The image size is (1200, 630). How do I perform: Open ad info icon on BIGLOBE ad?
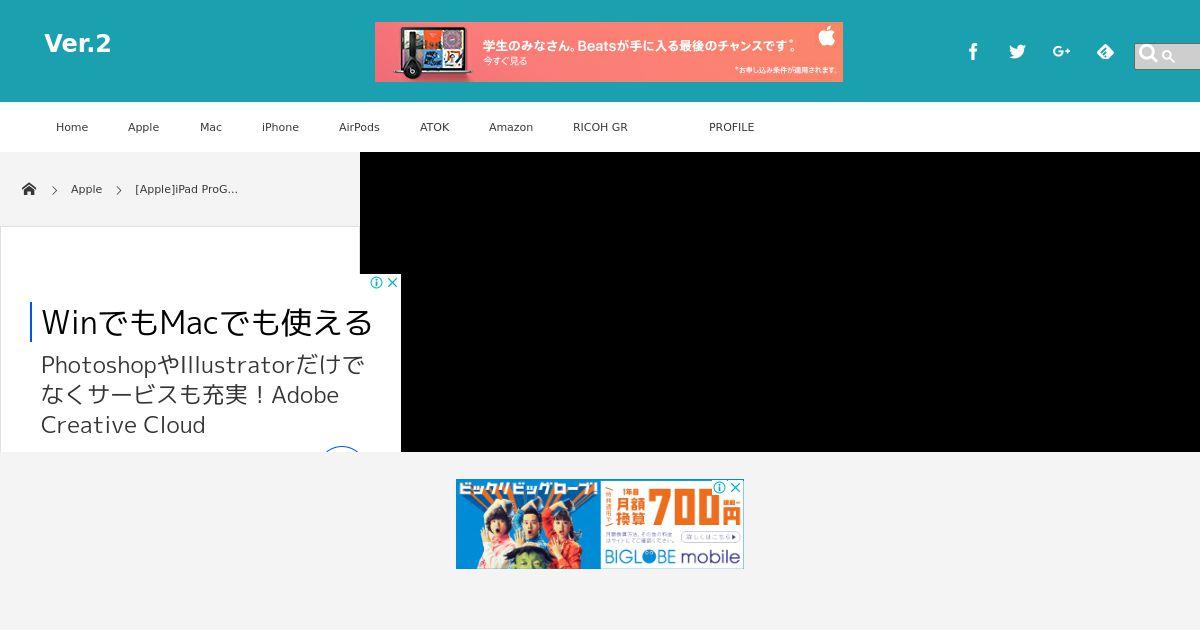[719, 487]
